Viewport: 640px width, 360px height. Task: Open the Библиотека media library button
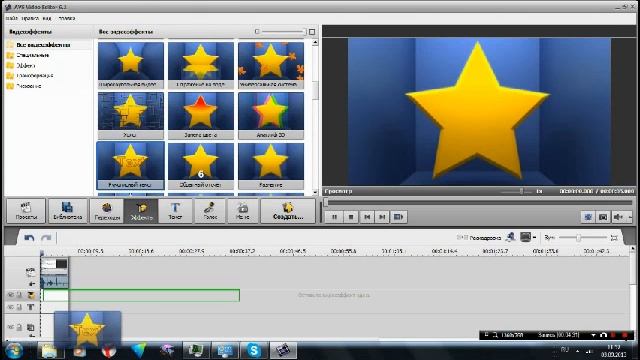pos(68,211)
